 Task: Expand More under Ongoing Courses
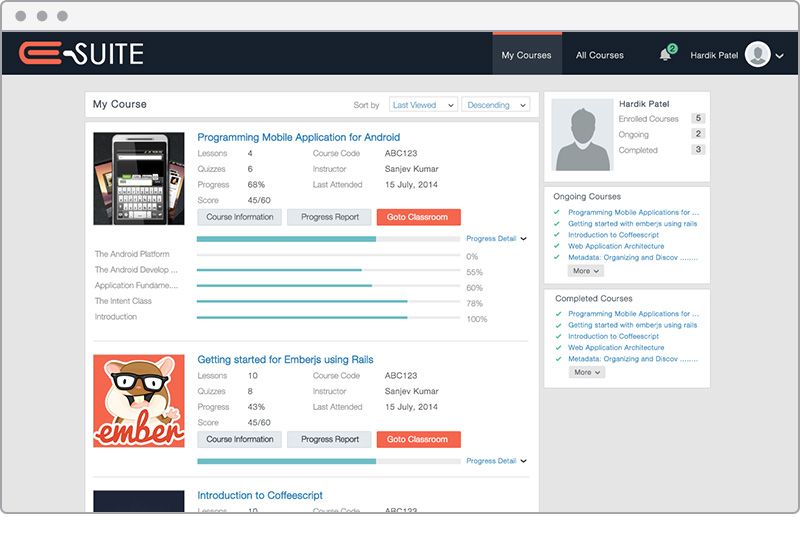586,271
